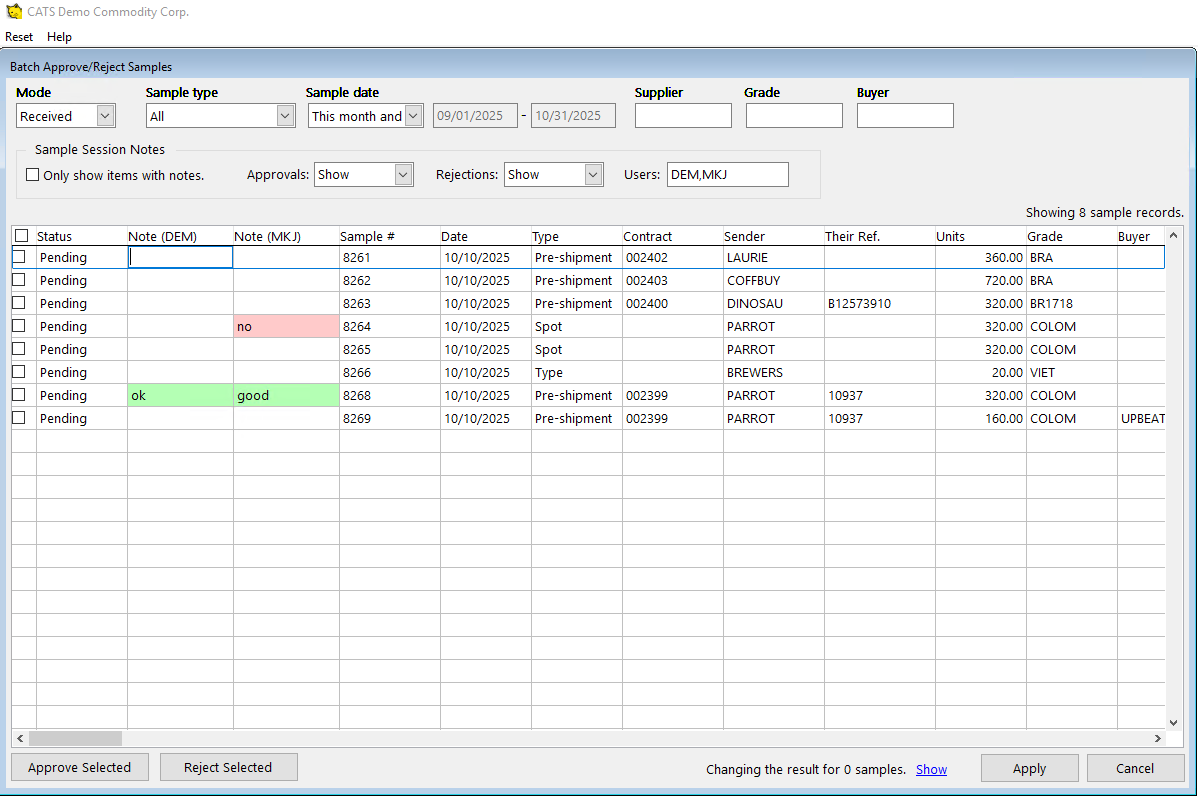The width and height of the screenshot is (1198, 796).
Task: Click the Cancel button
Action: (x=1135, y=768)
